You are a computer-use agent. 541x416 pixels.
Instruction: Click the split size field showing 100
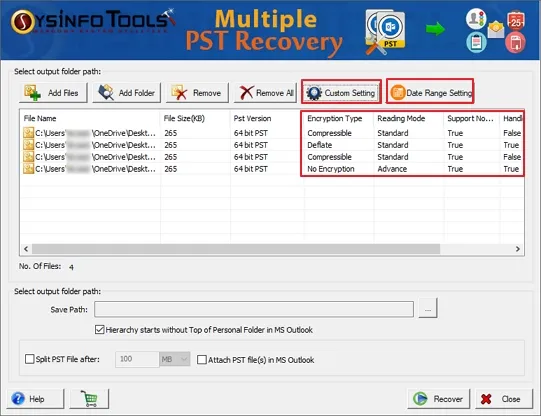[x=137, y=359]
